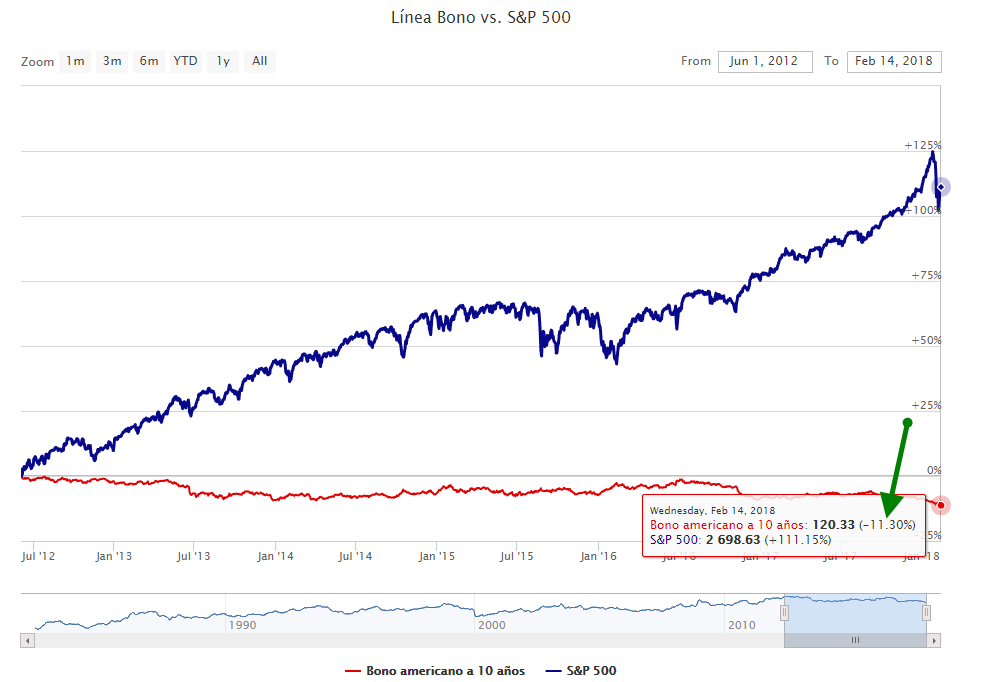The width and height of the screenshot is (988, 682).
Task: Click the scrollbar left arrow button
Action: tap(27, 640)
